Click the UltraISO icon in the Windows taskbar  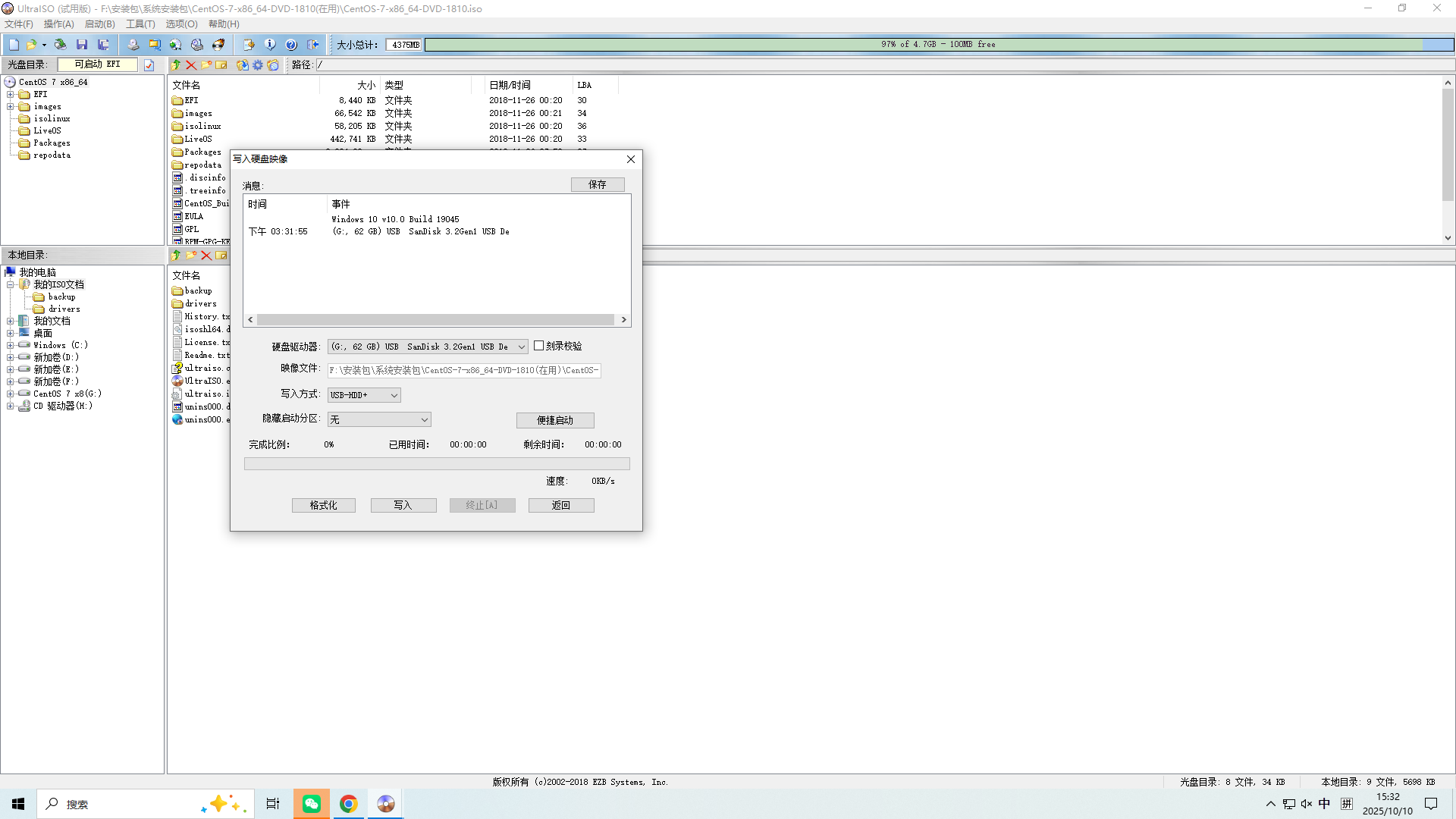coord(385,804)
